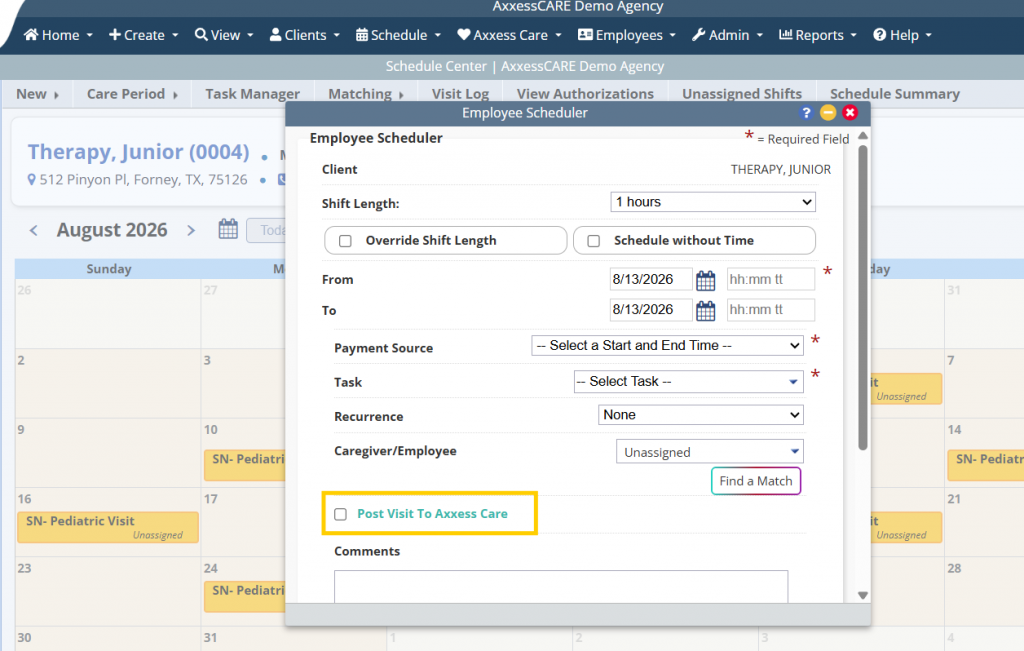Open the Select Task dropdown
1024x651 pixels.
688,381
